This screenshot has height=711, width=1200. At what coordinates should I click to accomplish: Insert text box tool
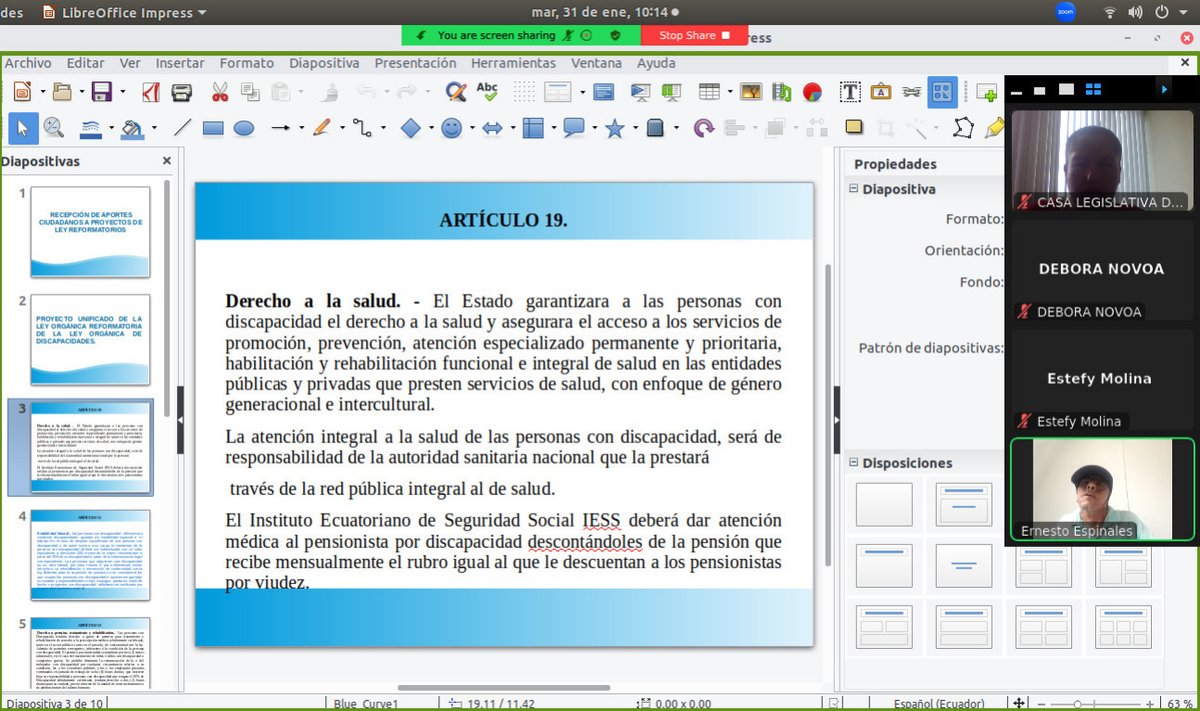pyautogui.click(x=850, y=92)
